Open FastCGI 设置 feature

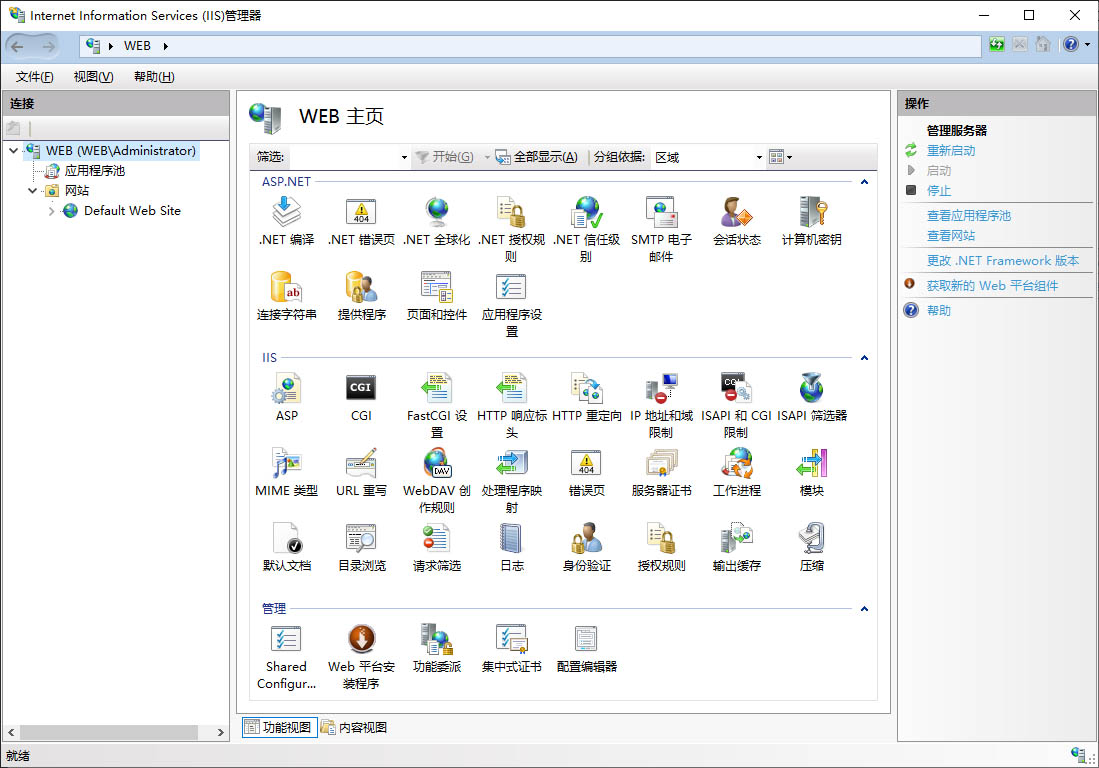pyautogui.click(x=437, y=405)
